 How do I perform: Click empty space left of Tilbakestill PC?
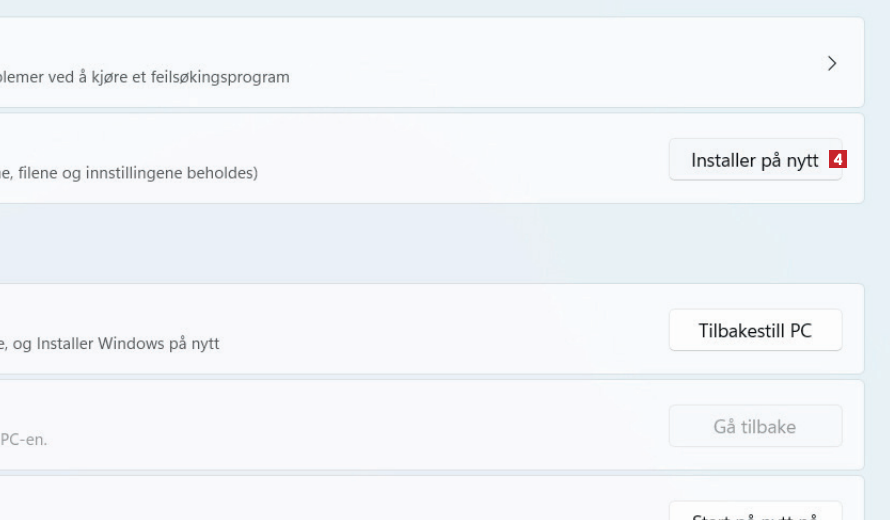point(500,329)
